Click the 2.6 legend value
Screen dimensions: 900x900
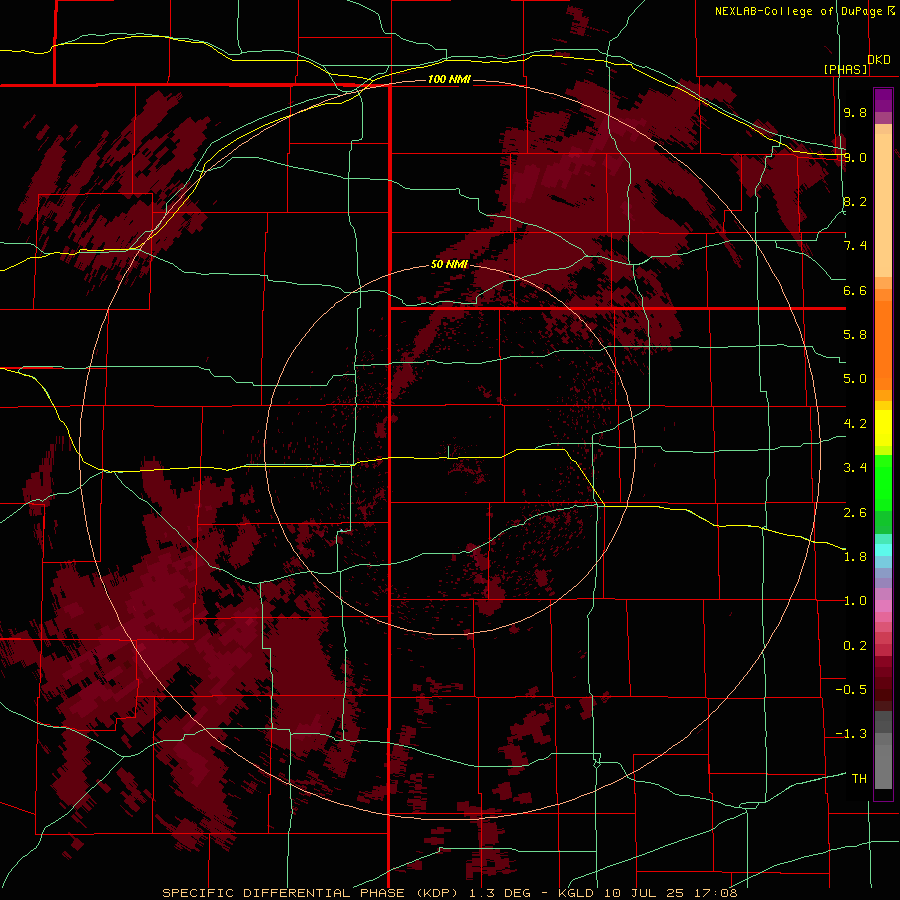click(855, 513)
